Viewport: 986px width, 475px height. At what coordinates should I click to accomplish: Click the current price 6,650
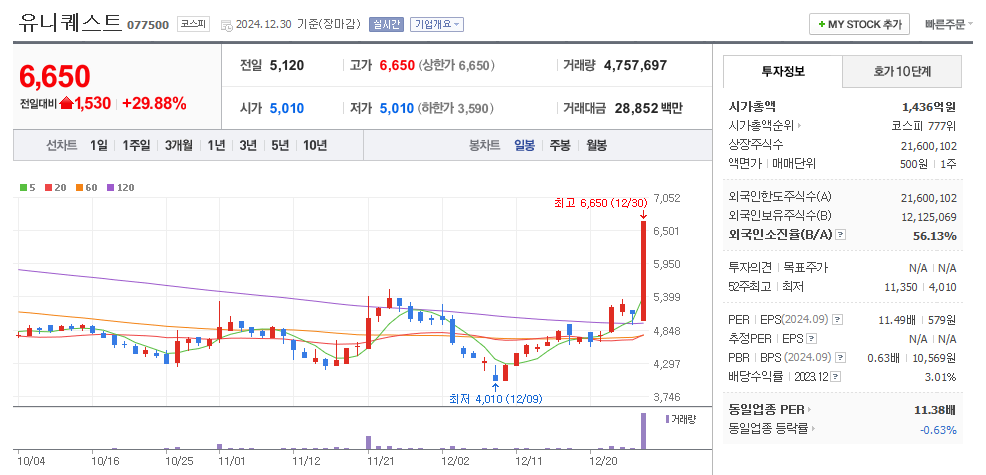click(x=55, y=76)
